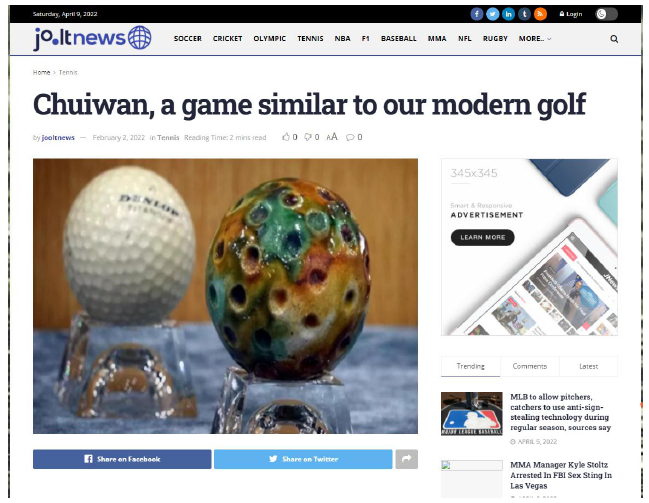
Task: Open the SOCCER menu item
Action: pos(187,39)
